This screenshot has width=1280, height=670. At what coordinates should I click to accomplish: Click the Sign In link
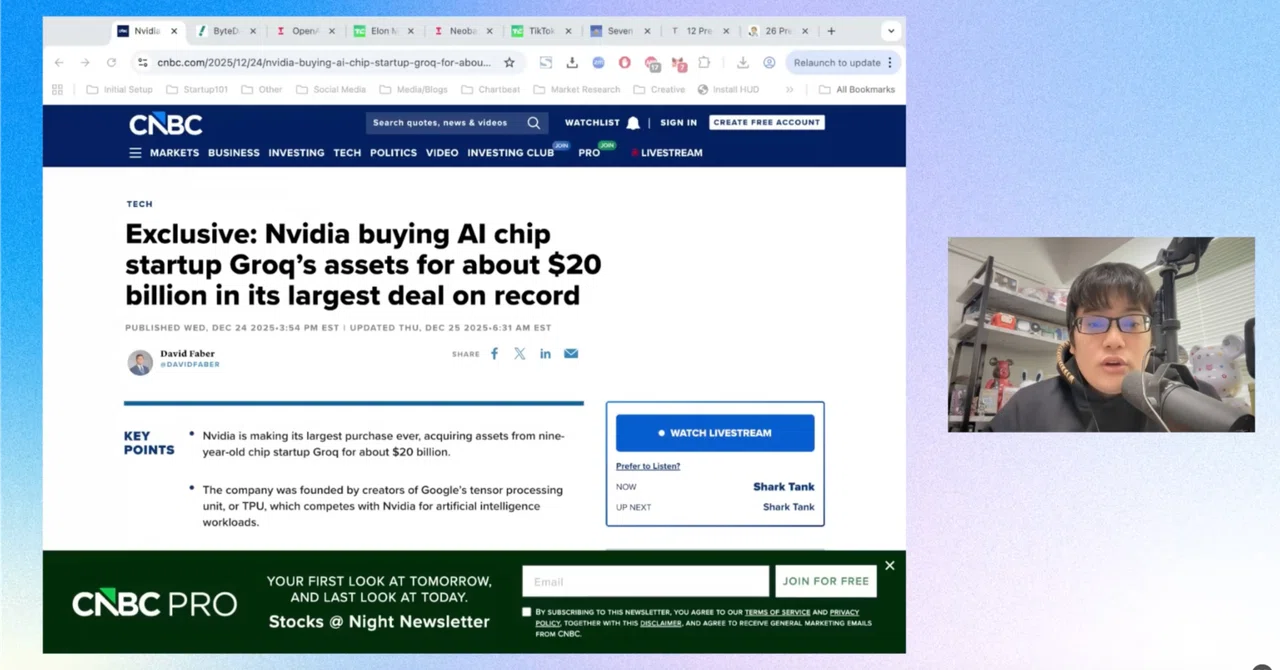click(678, 123)
